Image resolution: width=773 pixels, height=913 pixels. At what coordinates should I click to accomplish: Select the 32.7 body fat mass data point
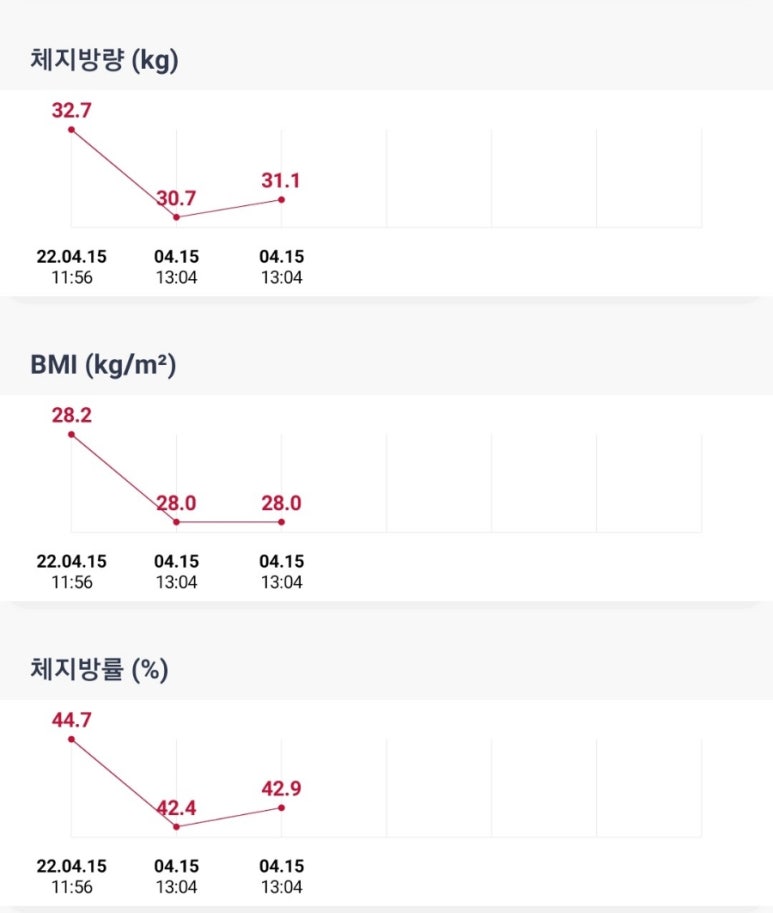pos(72,129)
